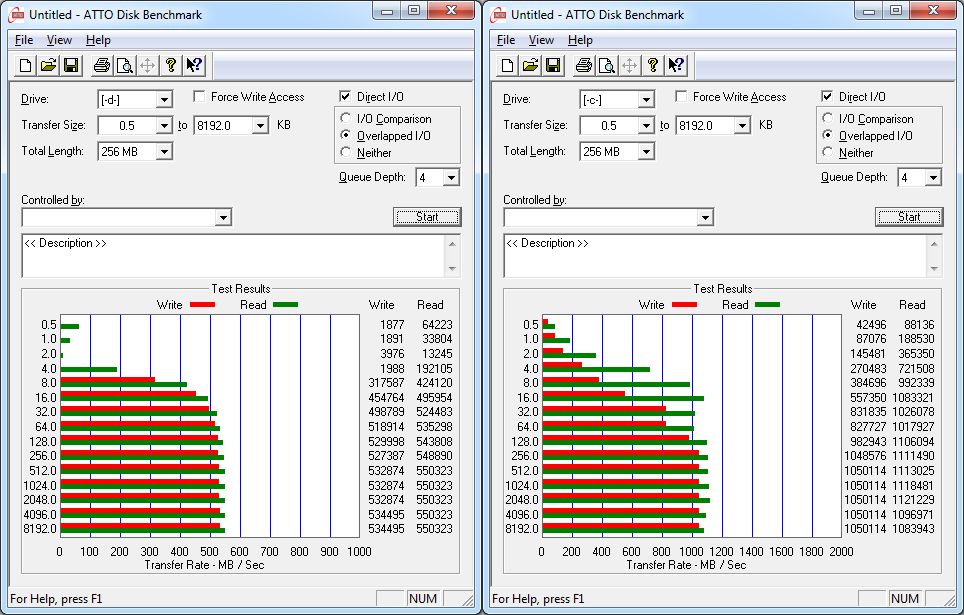Open Controlled by dropdown in right window
This screenshot has height=615, width=964.
(705, 217)
